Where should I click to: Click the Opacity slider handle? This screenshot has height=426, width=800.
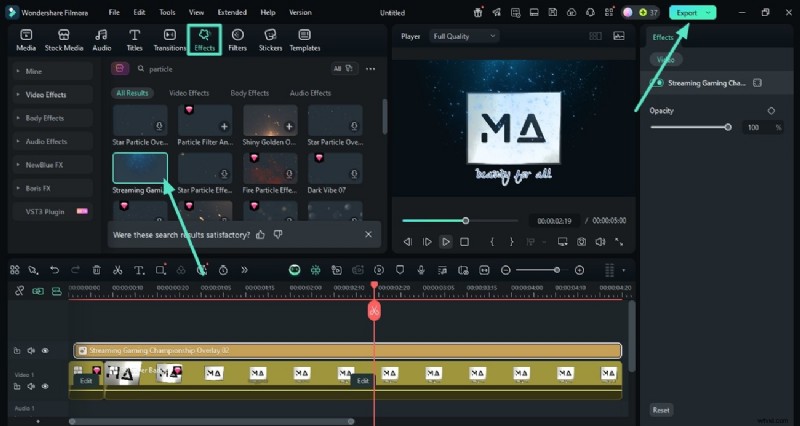point(728,127)
